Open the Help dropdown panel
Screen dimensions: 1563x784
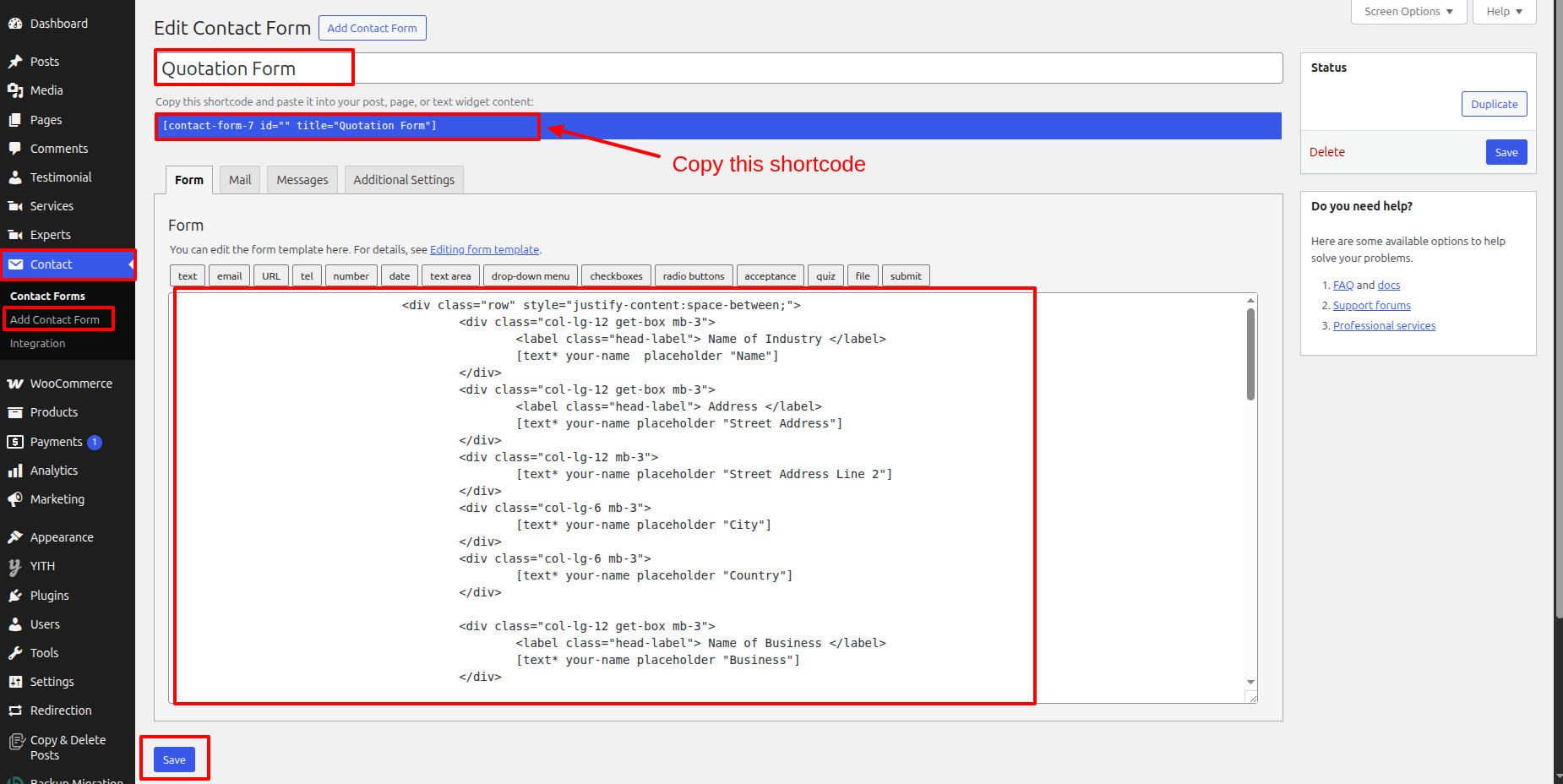(1504, 12)
